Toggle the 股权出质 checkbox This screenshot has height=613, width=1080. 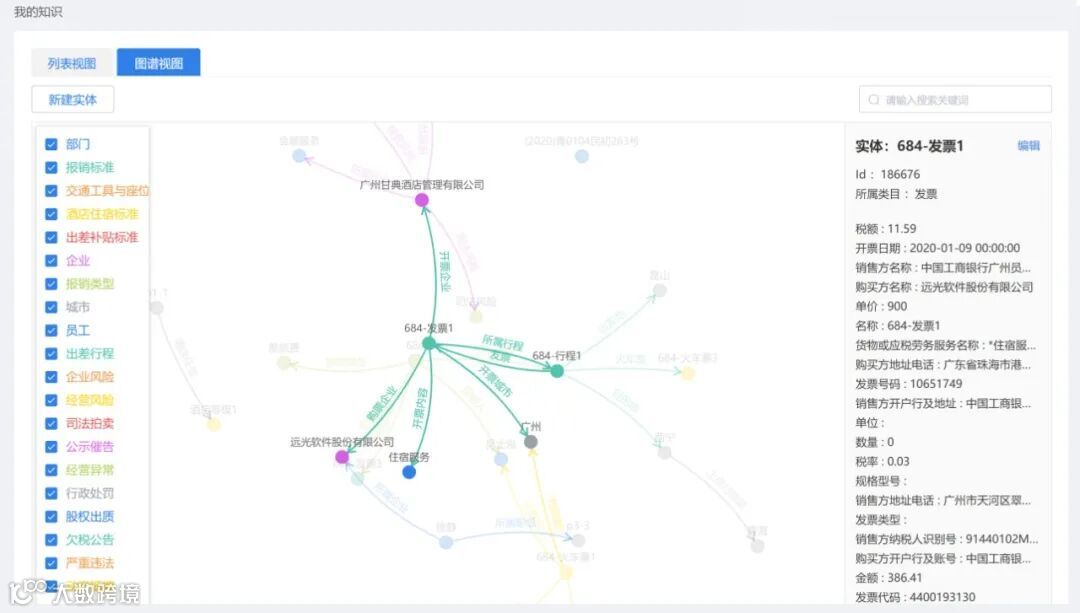[x=51, y=517]
